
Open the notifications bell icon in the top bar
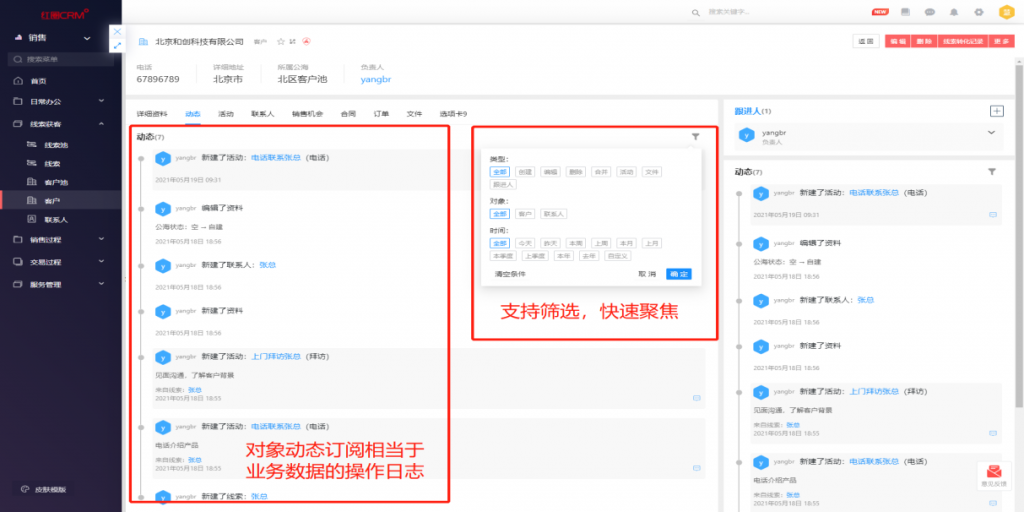click(953, 12)
